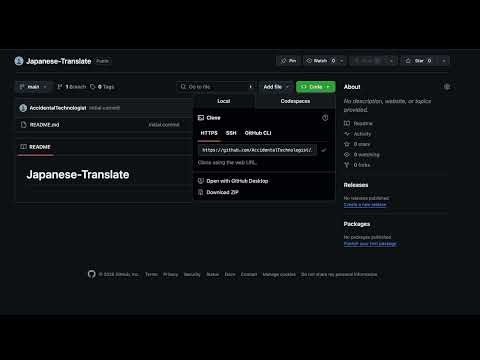Image resolution: width=480 pixels, height=360 pixels.
Task: Open the Watch options dropdown arrow
Action: 342,61
